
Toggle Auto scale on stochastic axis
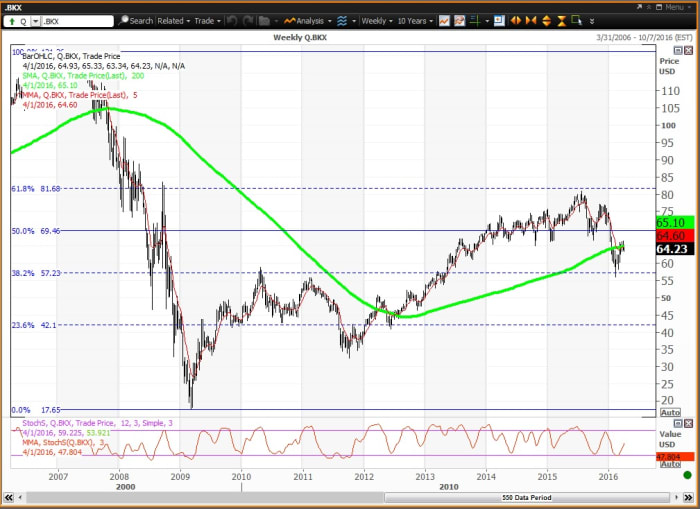coord(671,464)
